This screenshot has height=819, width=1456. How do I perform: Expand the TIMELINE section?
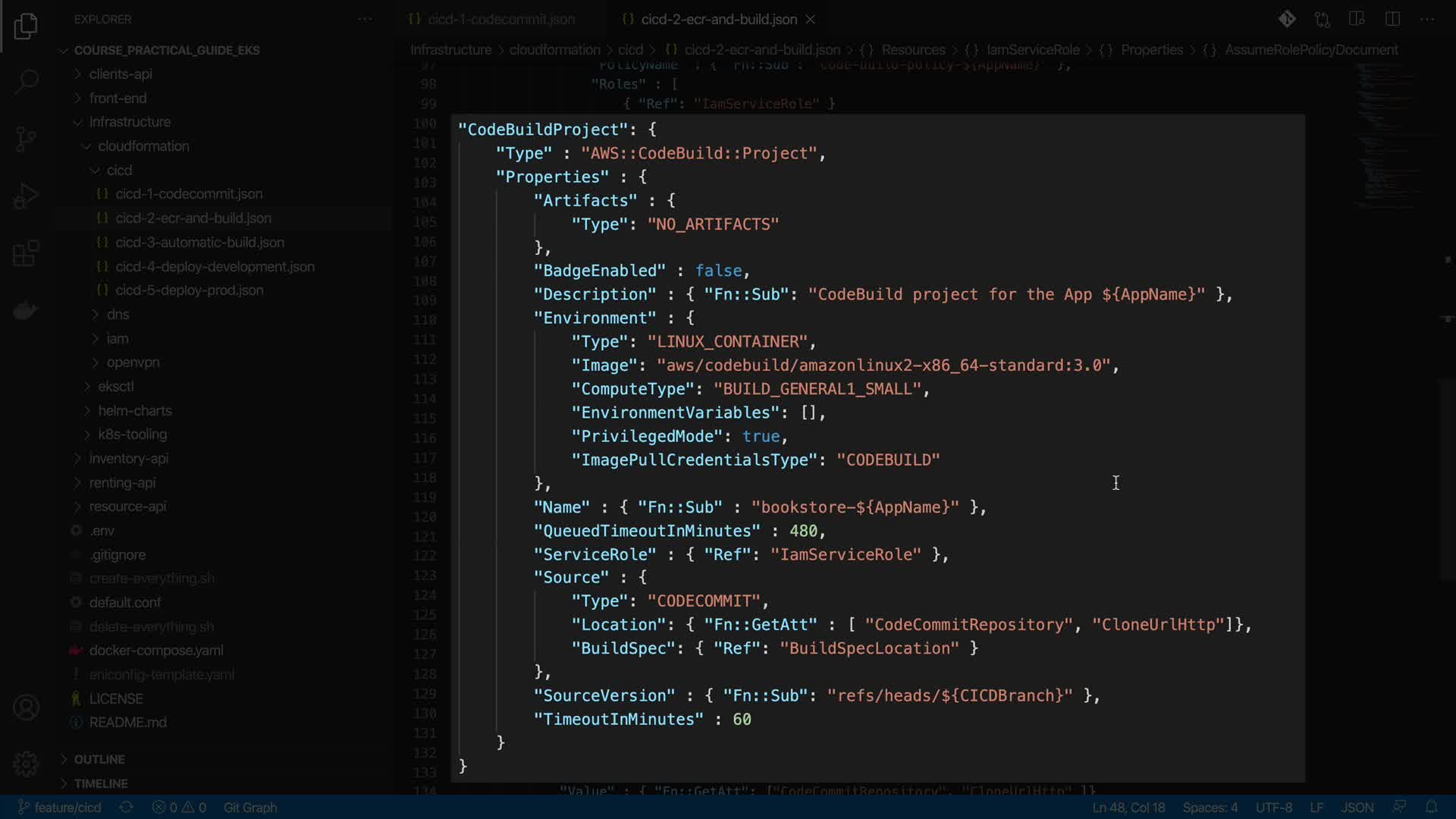101,783
